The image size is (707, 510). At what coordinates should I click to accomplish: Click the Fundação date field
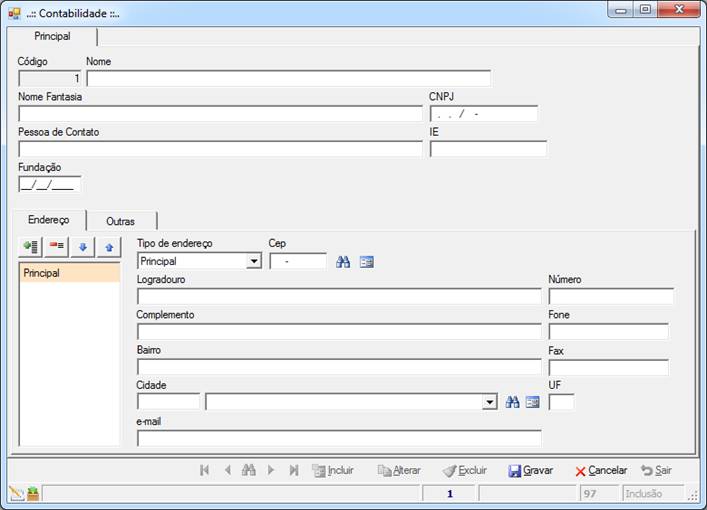[50, 184]
